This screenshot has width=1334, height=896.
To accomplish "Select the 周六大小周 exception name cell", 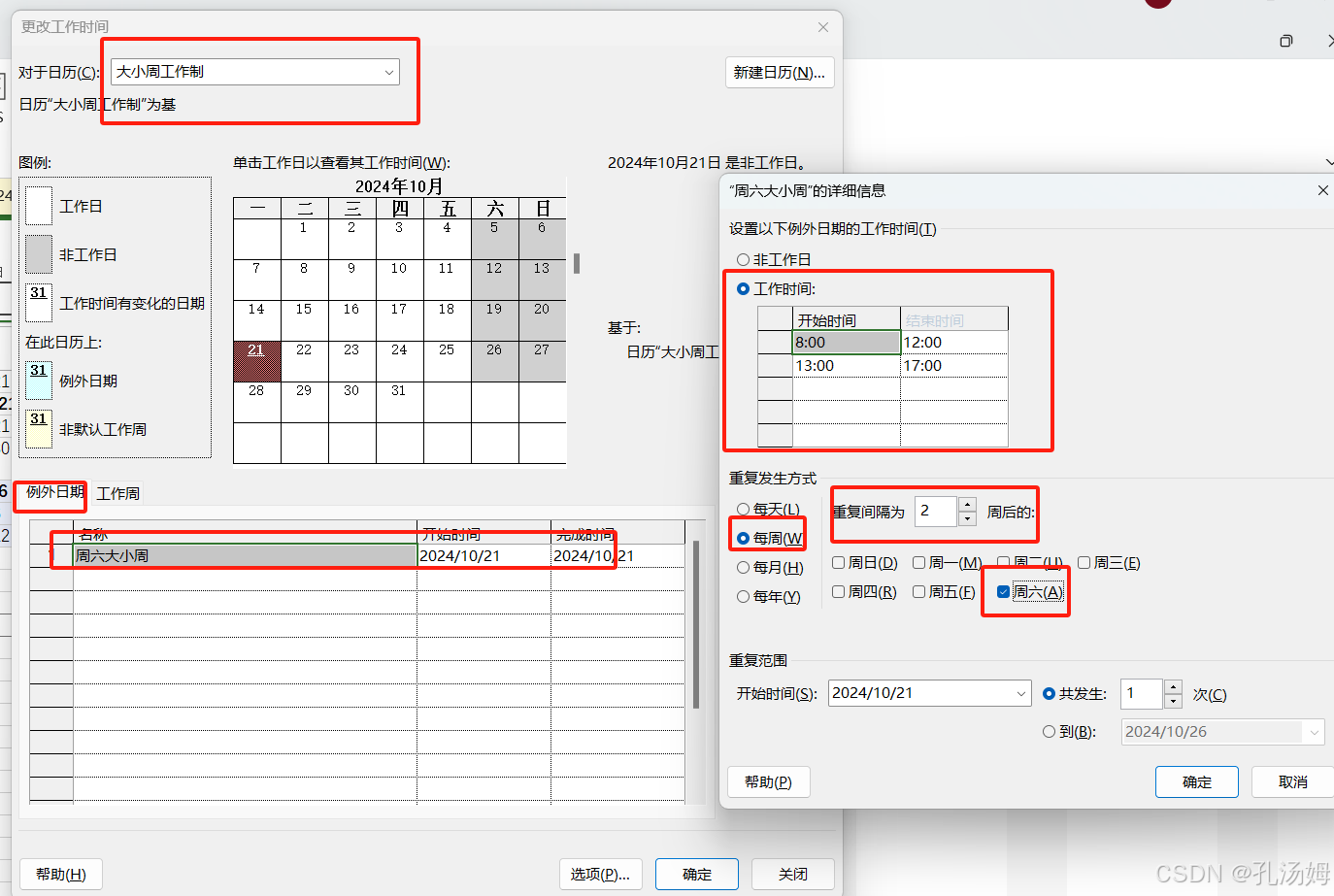I will [x=246, y=555].
